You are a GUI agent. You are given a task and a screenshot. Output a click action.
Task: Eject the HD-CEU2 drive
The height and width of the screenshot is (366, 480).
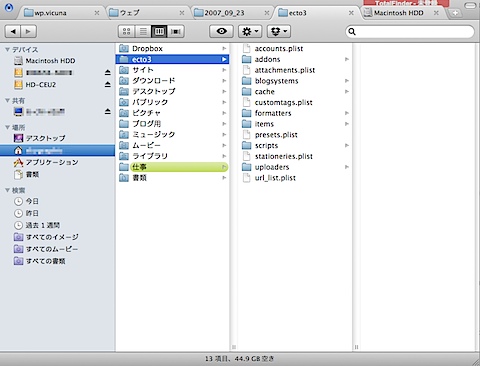107,84
